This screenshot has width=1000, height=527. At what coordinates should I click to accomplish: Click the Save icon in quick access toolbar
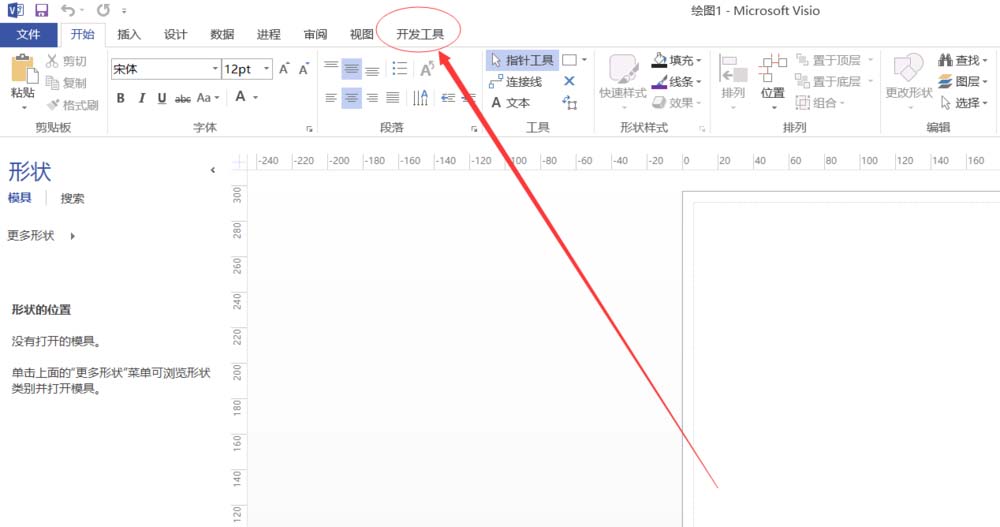[x=41, y=10]
